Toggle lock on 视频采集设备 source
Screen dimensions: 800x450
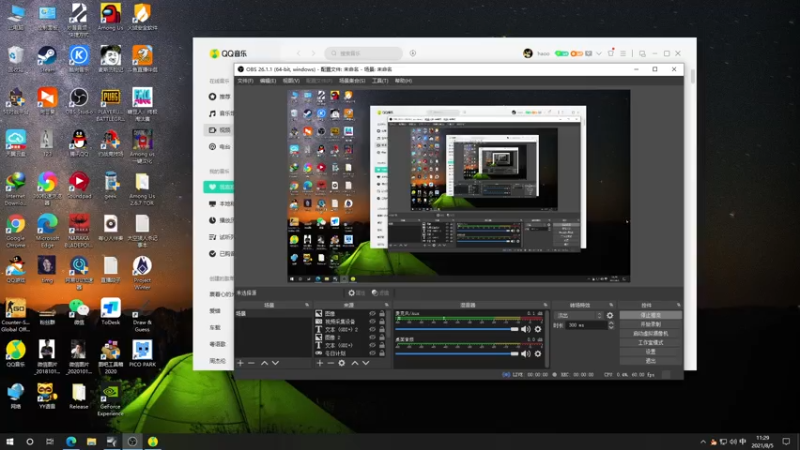382,321
